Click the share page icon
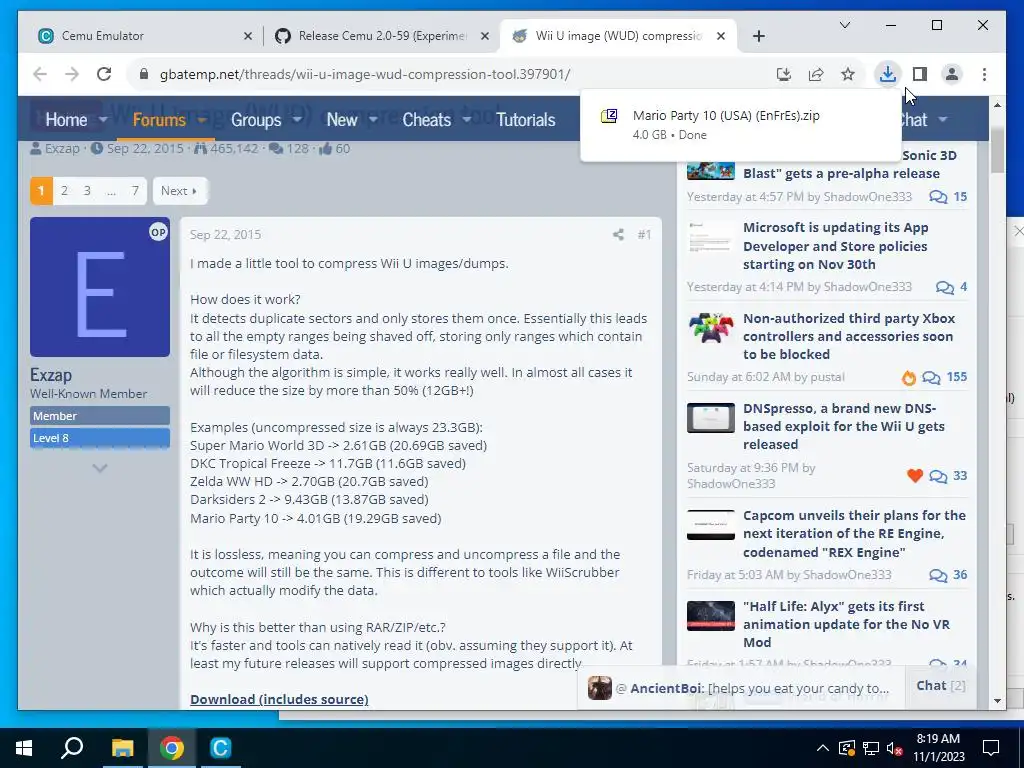Image resolution: width=1024 pixels, height=768 pixels. 816,74
